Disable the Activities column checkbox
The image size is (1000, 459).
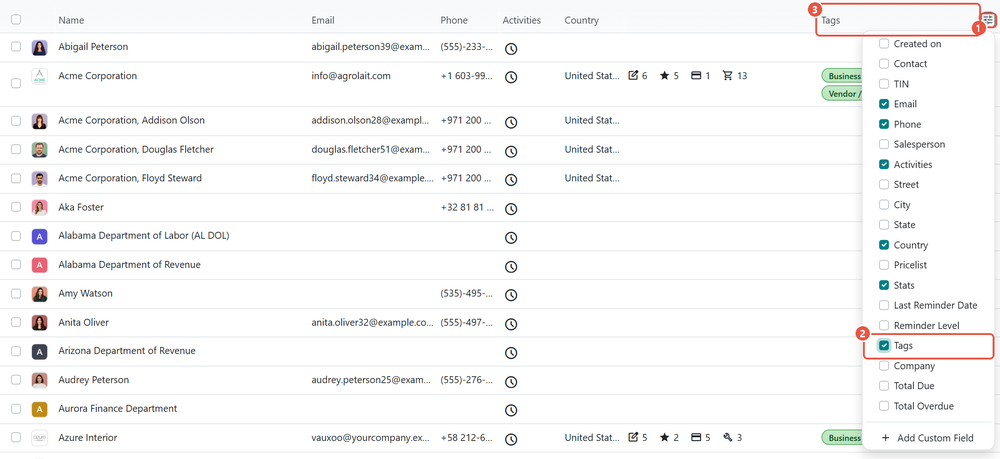point(884,164)
